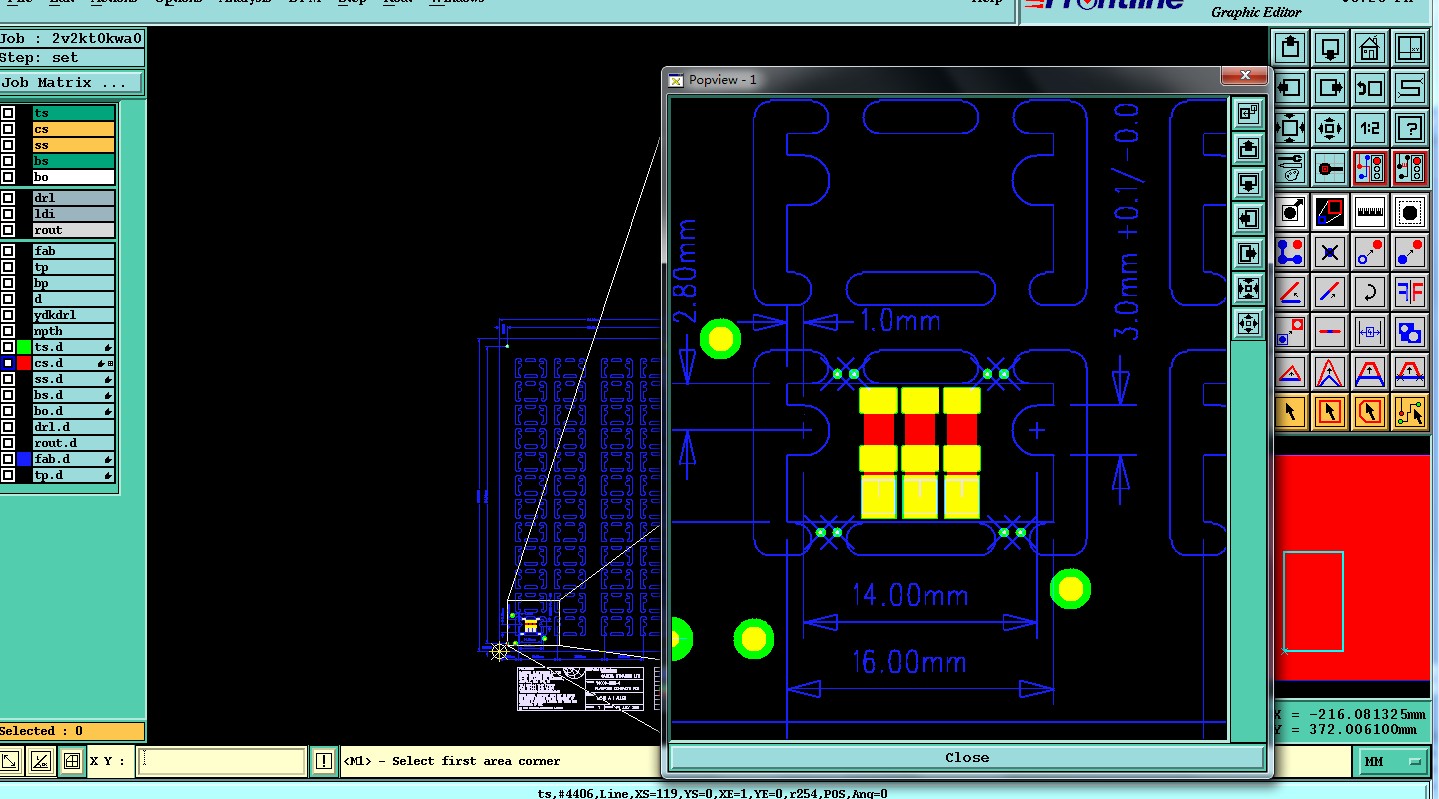
Task: Select the rotate curved arrow tool
Action: point(1370,292)
